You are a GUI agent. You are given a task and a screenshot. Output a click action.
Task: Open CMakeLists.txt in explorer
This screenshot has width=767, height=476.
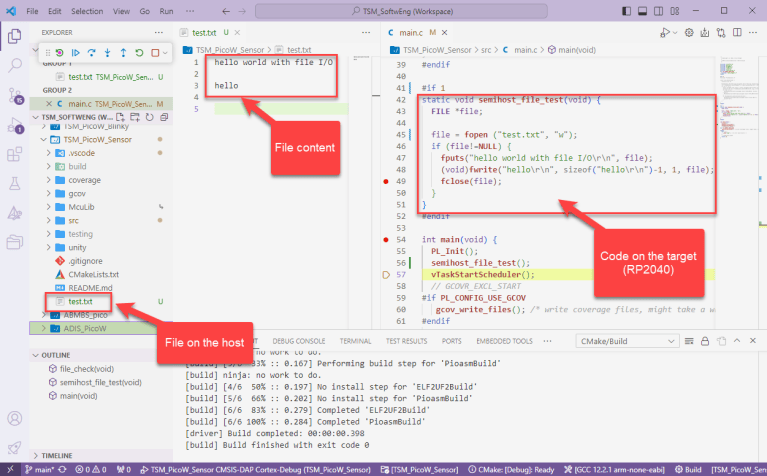click(93, 274)
